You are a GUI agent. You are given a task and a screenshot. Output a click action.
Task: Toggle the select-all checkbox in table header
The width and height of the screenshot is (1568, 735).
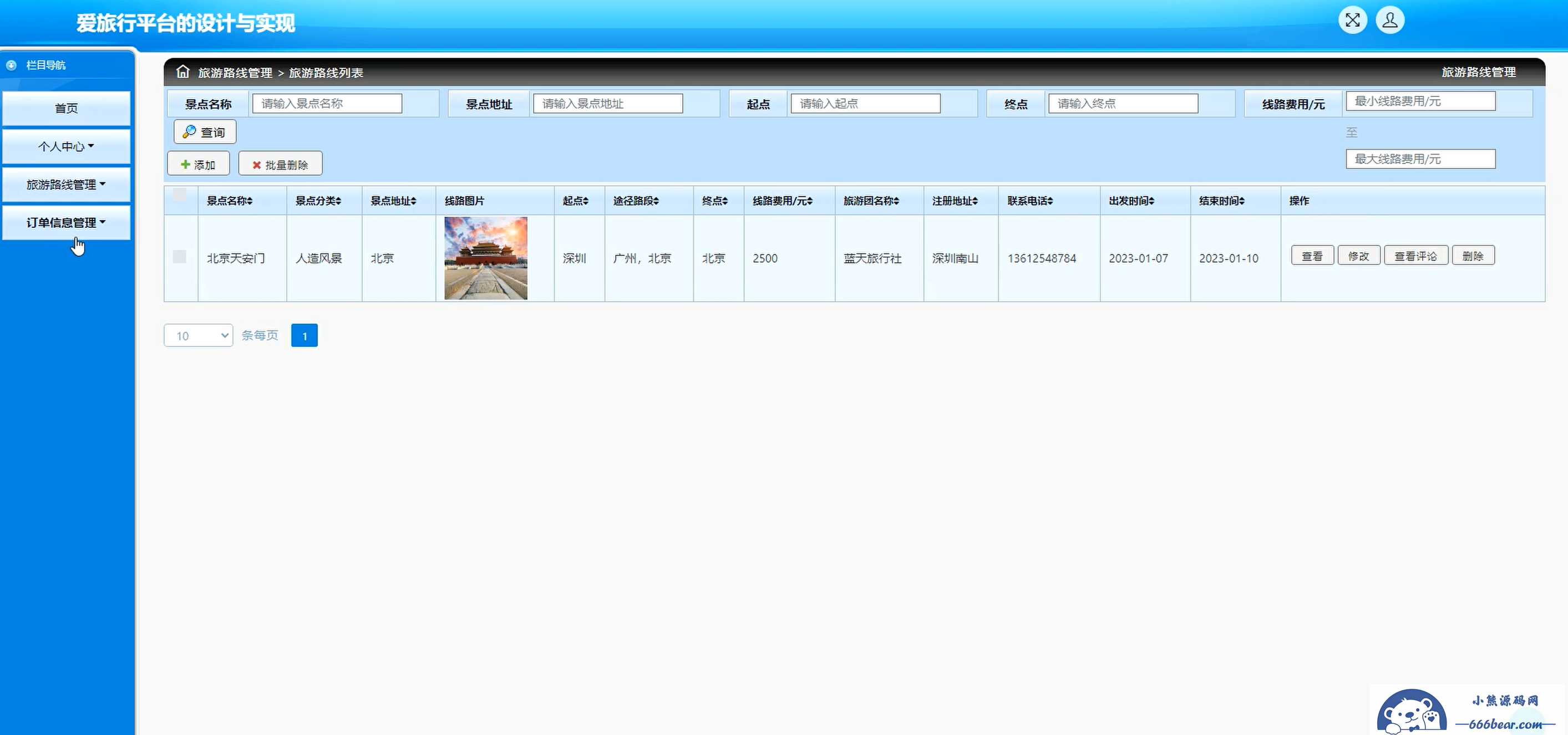[x=180, y=195]
